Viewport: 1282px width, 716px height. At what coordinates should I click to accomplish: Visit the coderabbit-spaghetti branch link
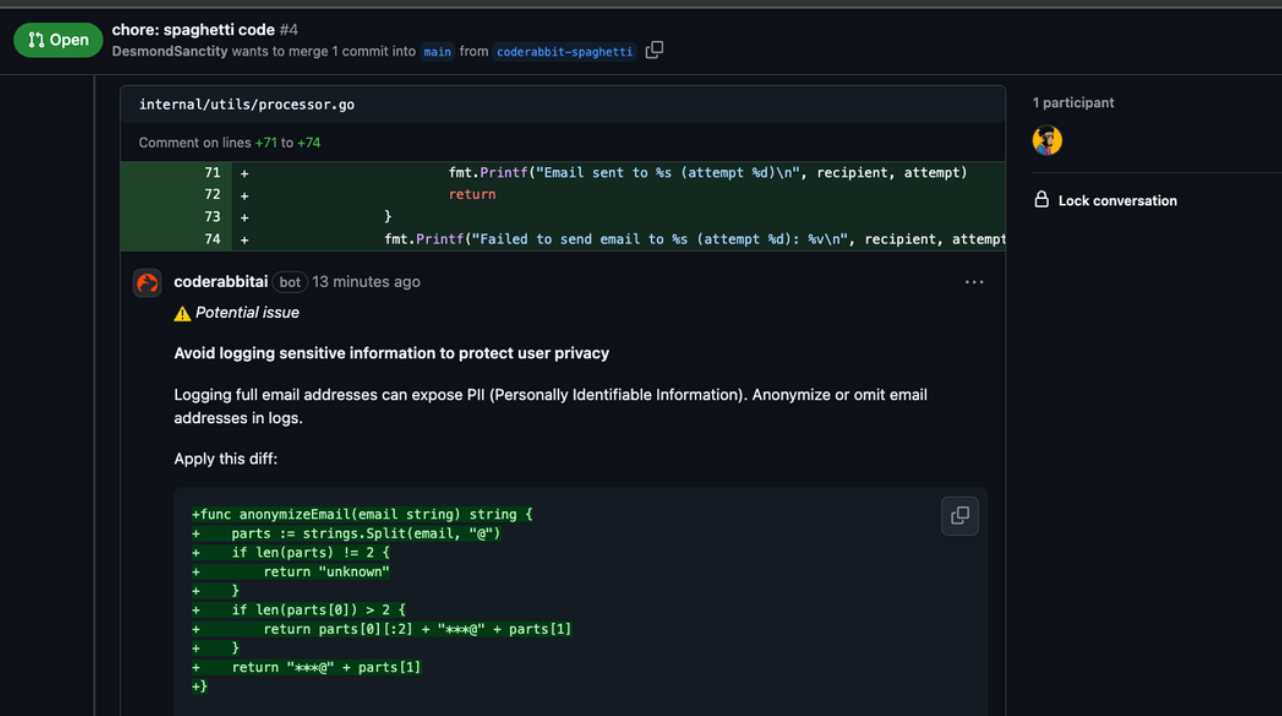(x=564, y=51)
